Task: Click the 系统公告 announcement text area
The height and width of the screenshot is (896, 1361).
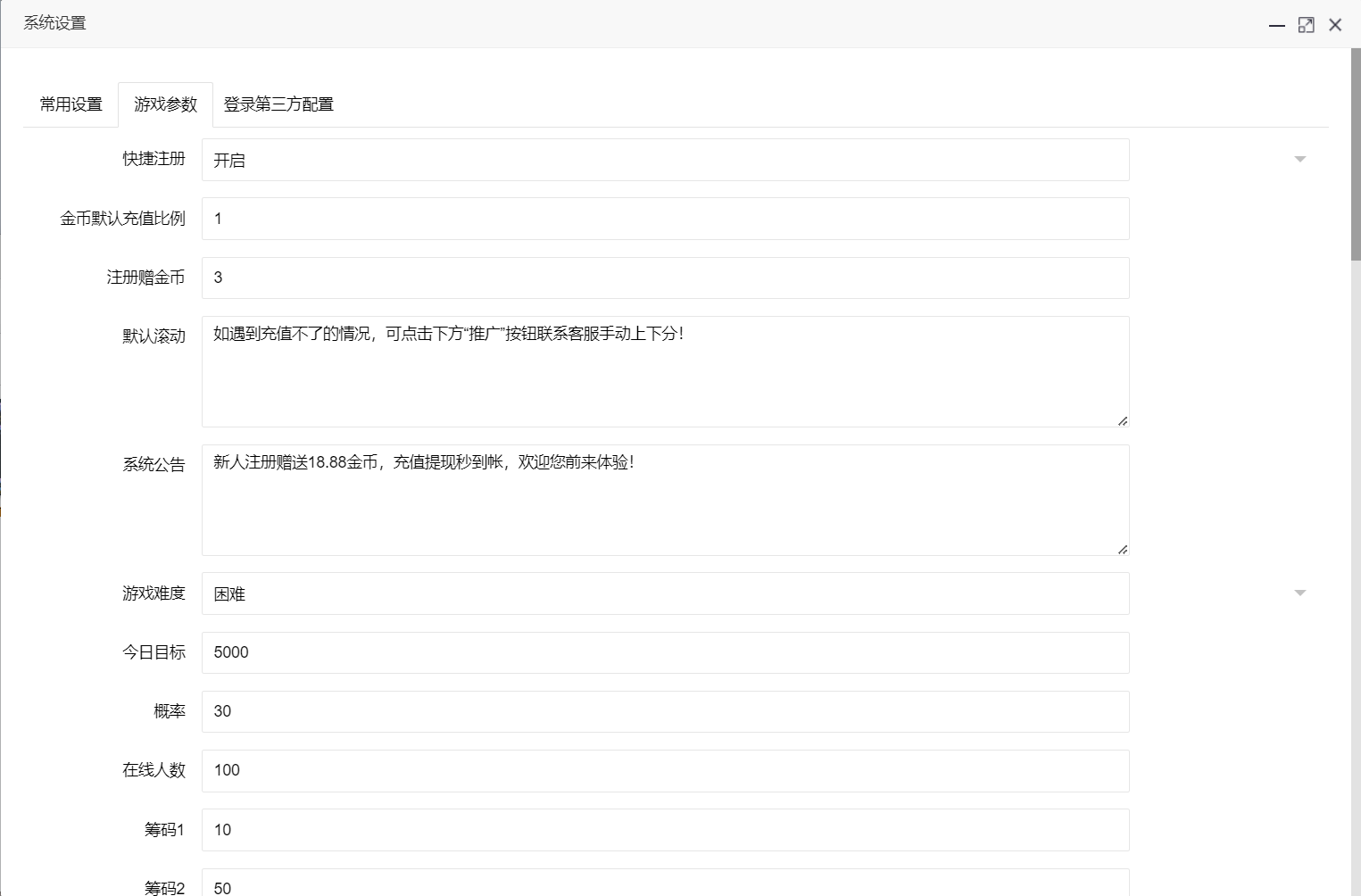Action: 666,500
